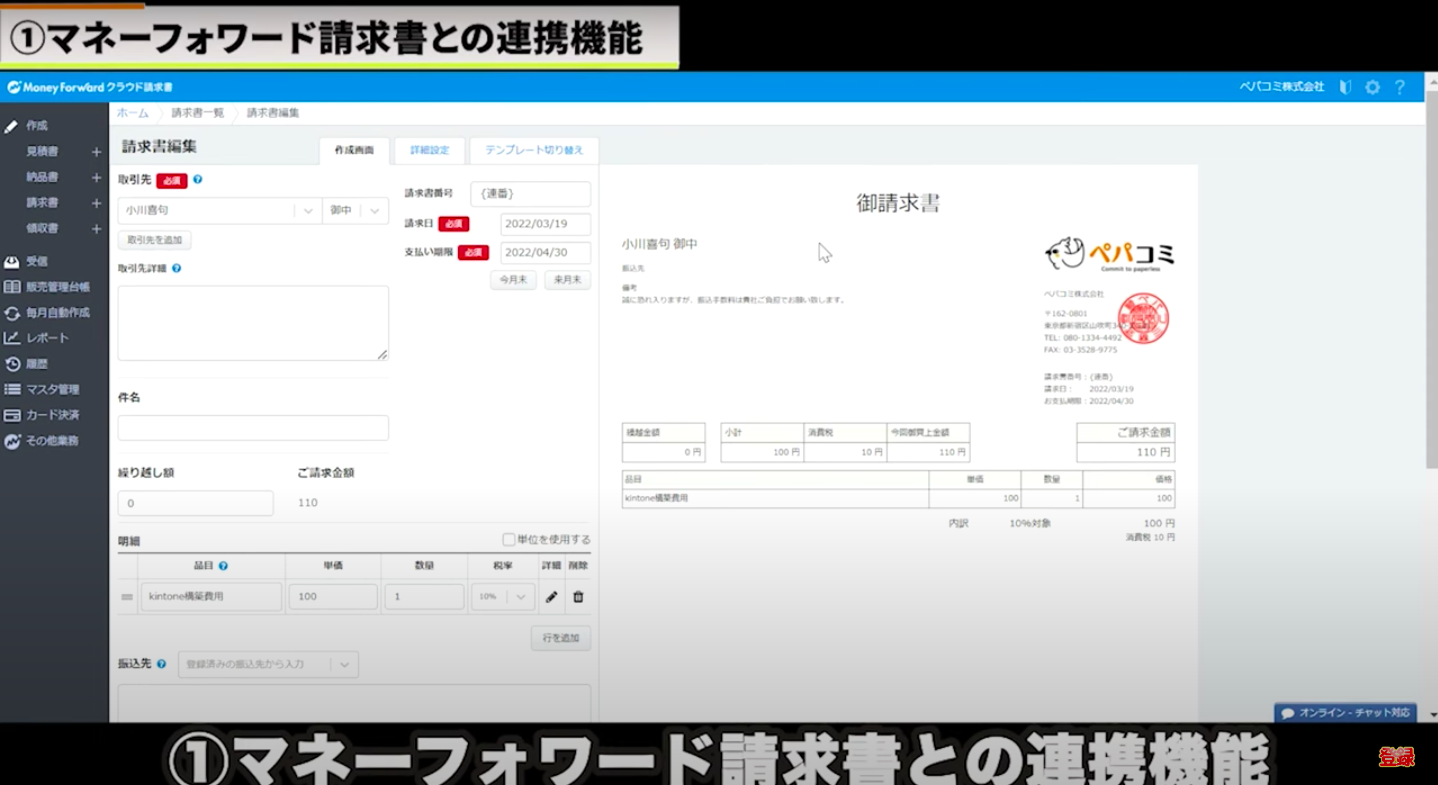The width and height of the screenshot is (1438, 785).
Task: Click the help icon next to 取引先
Action: pyautogui.click(x=198, y=180)
